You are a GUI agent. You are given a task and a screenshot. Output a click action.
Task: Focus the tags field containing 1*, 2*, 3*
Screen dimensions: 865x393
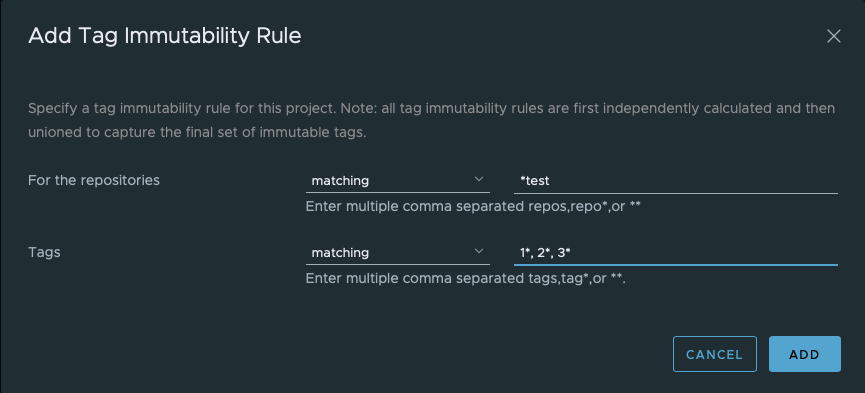point(676,253)
